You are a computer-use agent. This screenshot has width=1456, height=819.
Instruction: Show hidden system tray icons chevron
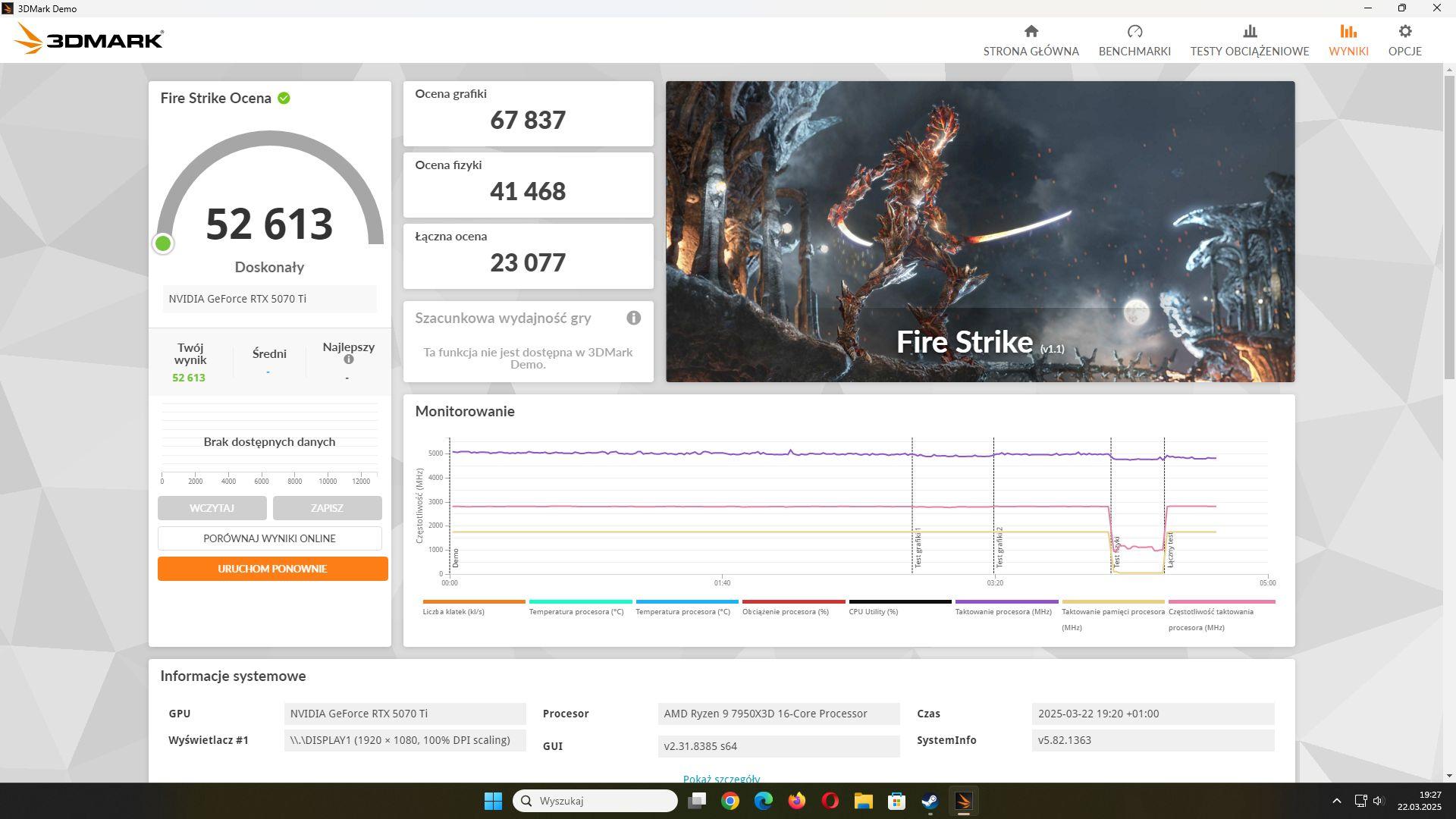(1336, 801)
